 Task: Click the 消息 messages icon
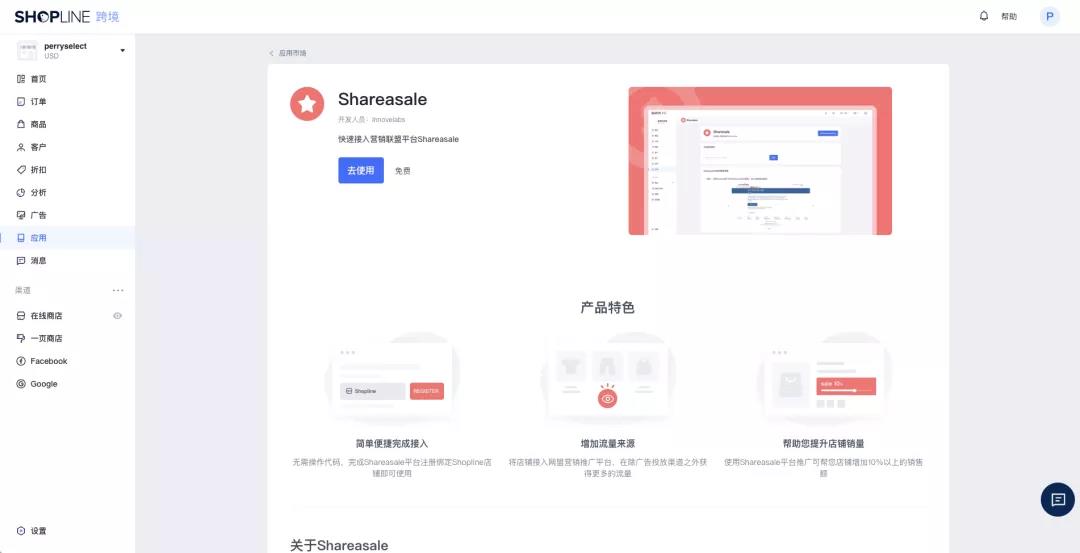point(21,261)
